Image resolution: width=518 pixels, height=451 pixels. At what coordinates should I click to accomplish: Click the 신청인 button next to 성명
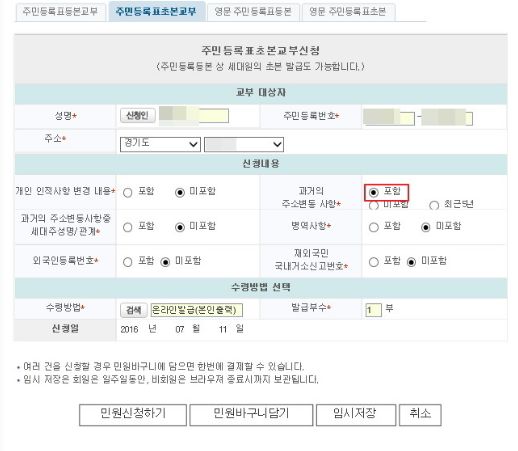point(137,116)
